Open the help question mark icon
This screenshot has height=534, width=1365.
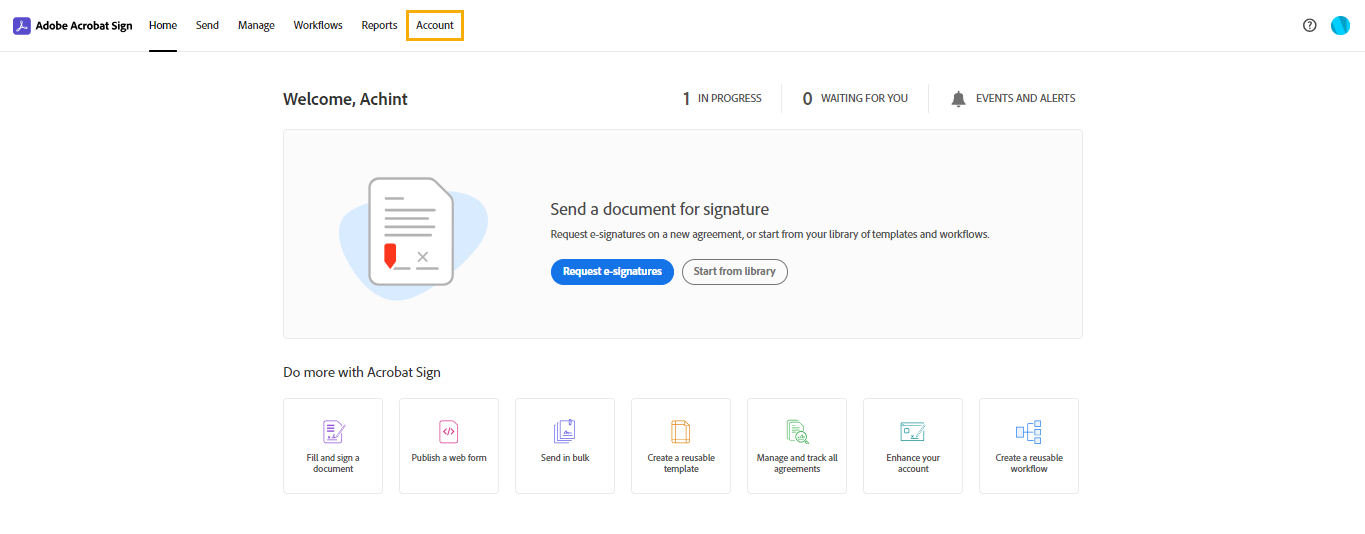pyautogui.click(x=1310, y=26)
